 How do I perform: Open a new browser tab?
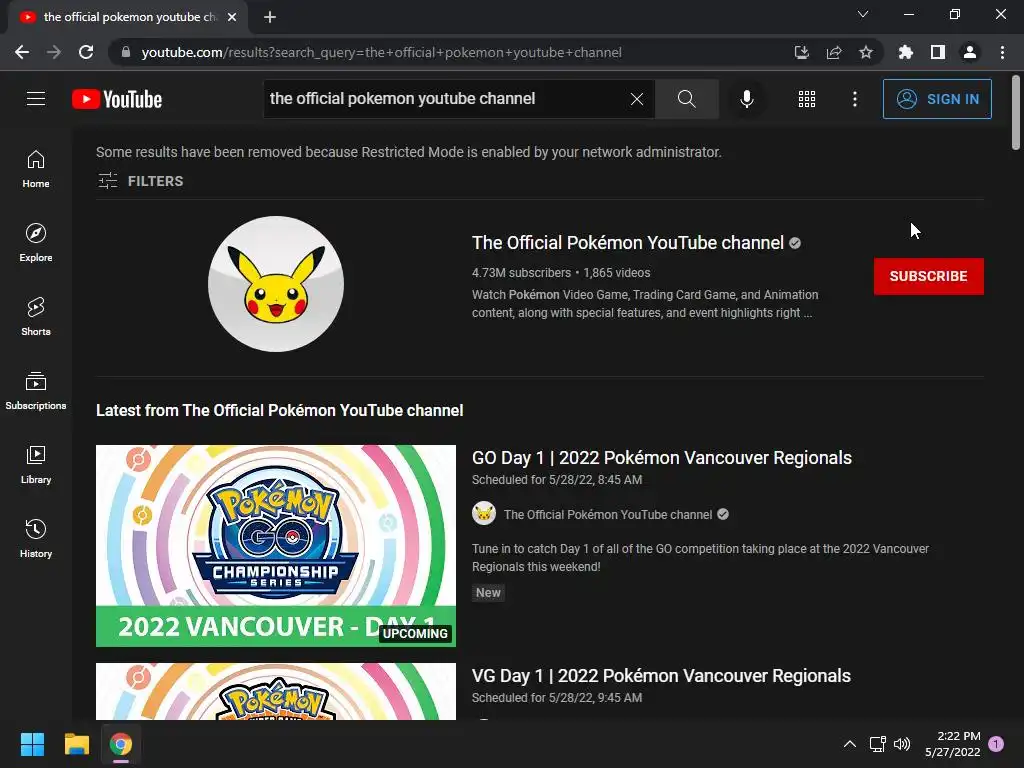click(270, 17)
